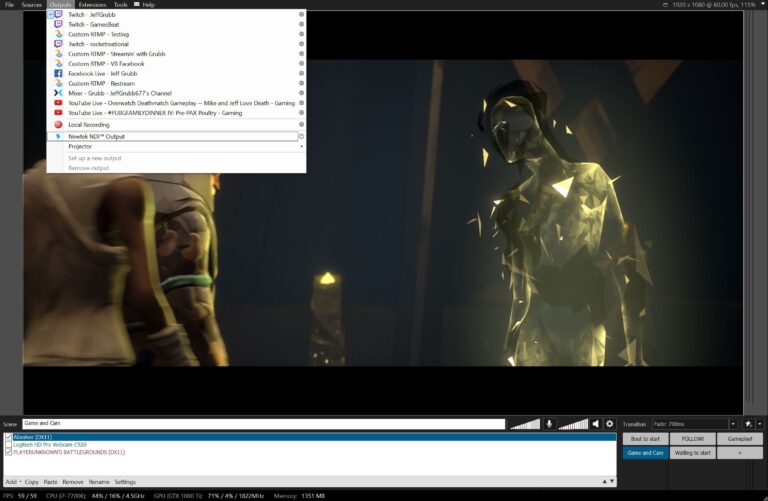Mute the speaker icon
The width and height of the screenshot is (768, 501).
tap(596, 424)
